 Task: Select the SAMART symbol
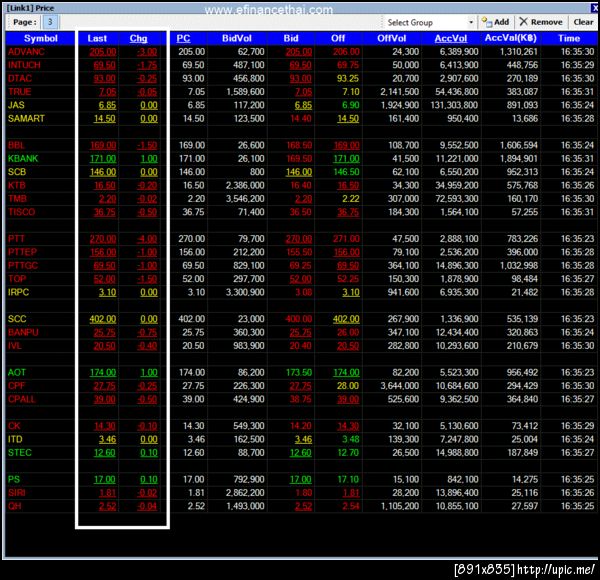click(26, 119)
